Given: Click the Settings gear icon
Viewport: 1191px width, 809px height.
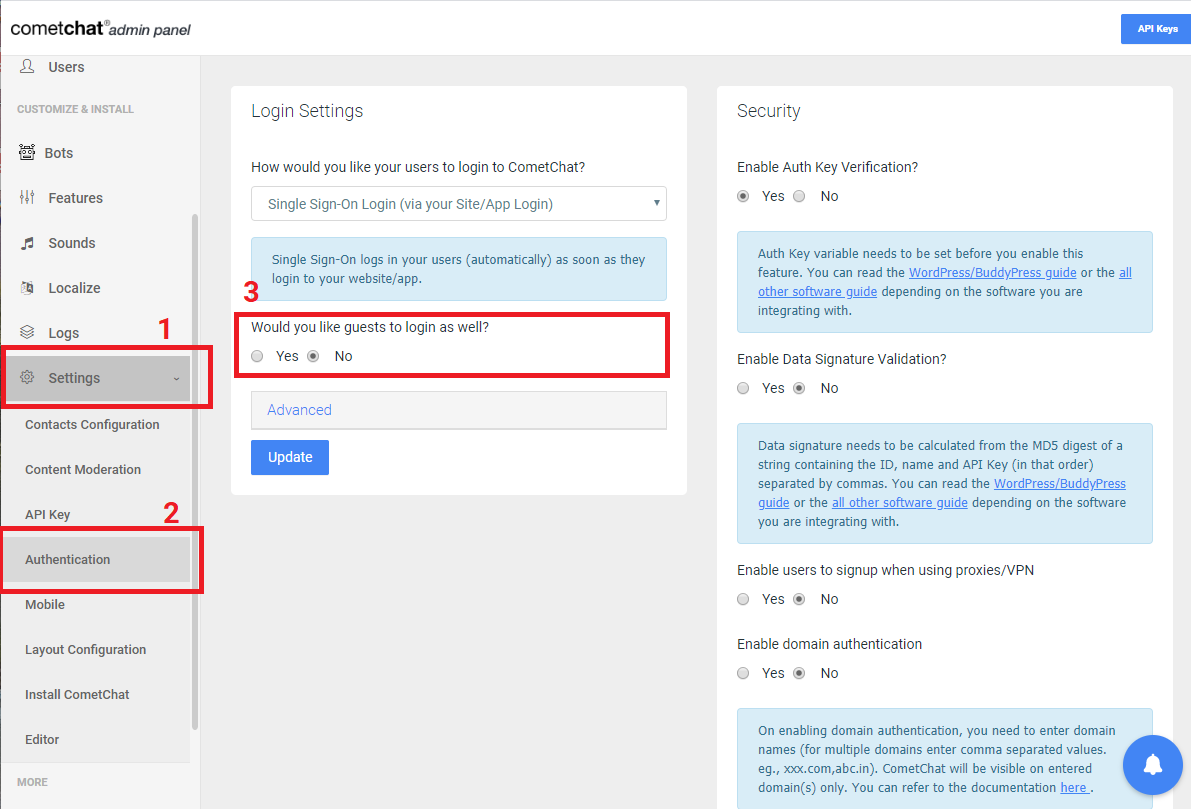Looking at the screenshot, I should click(x=27, y=377).
